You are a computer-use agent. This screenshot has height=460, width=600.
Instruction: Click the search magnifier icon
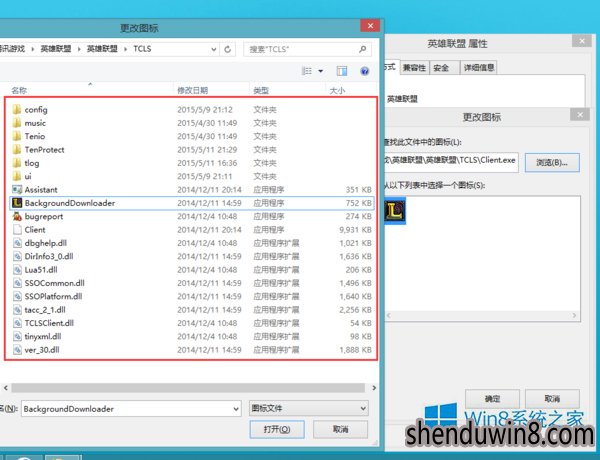(x=362, y=49)
